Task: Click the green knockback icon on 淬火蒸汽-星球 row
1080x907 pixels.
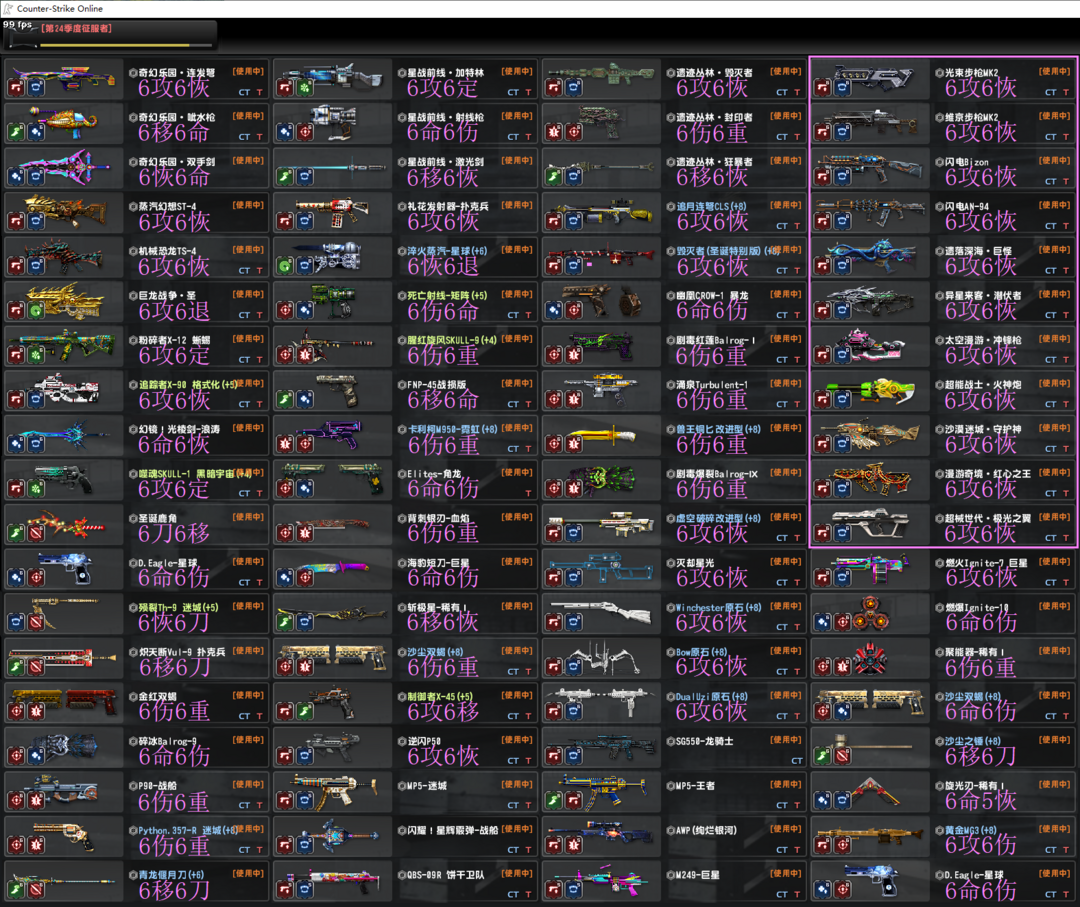Action: point(286,266)
